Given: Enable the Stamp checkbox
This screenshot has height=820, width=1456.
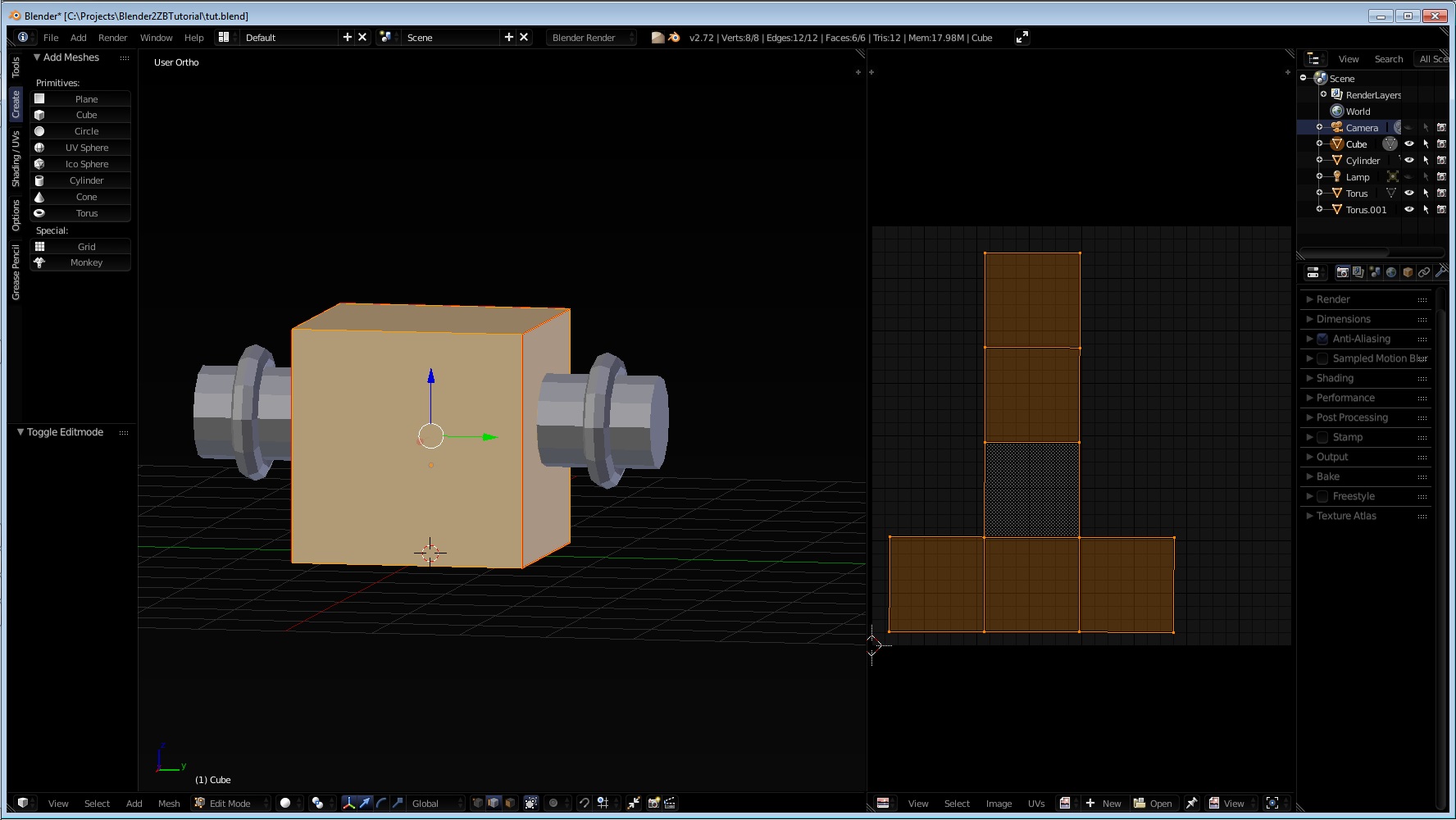Looking at the screenshot, I should click(x=1322, y=438).
